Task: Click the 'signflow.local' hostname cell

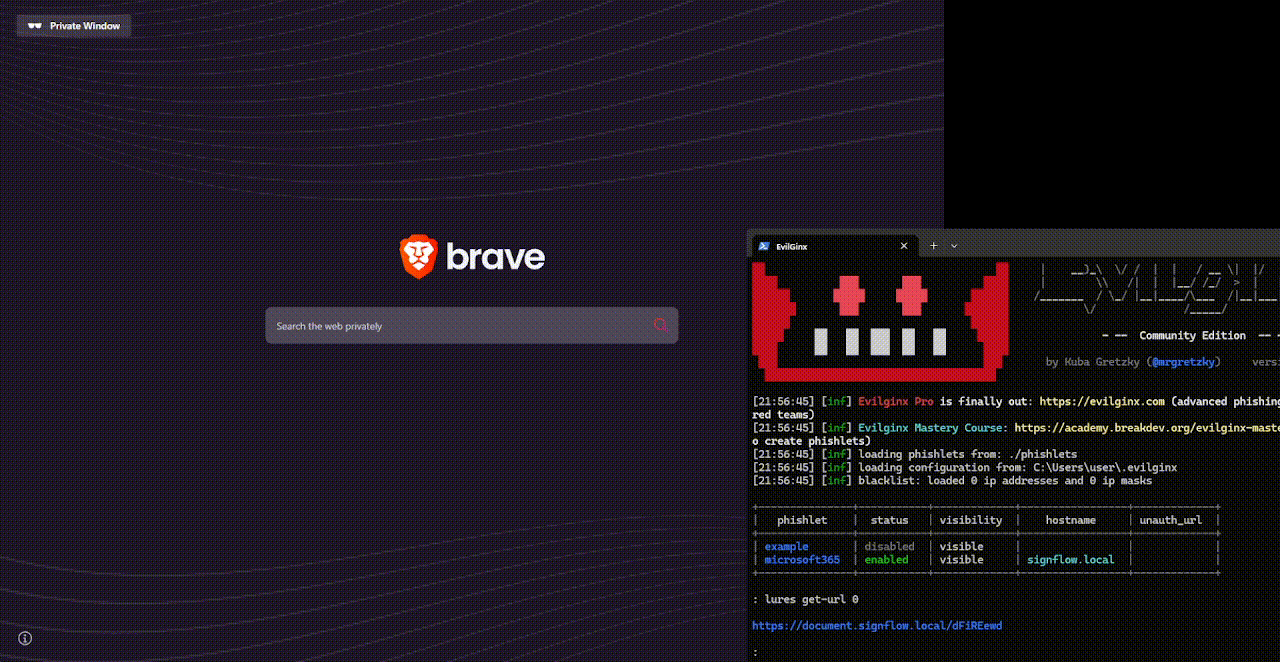Action: tap(1070, 560)
